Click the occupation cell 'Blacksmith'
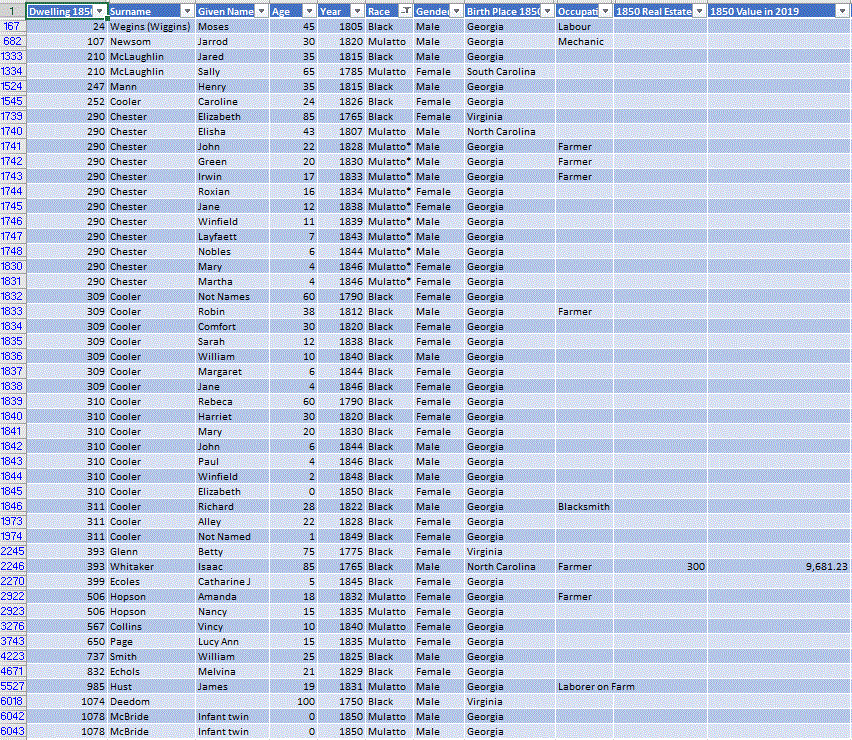 pos(584,506)
